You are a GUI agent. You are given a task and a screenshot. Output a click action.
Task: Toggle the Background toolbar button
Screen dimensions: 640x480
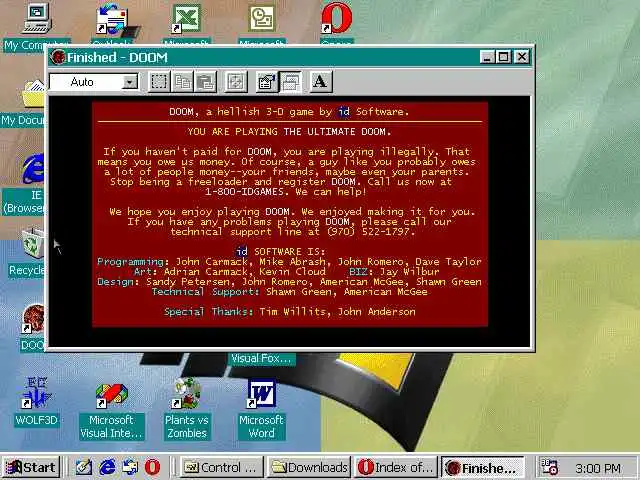290,82
